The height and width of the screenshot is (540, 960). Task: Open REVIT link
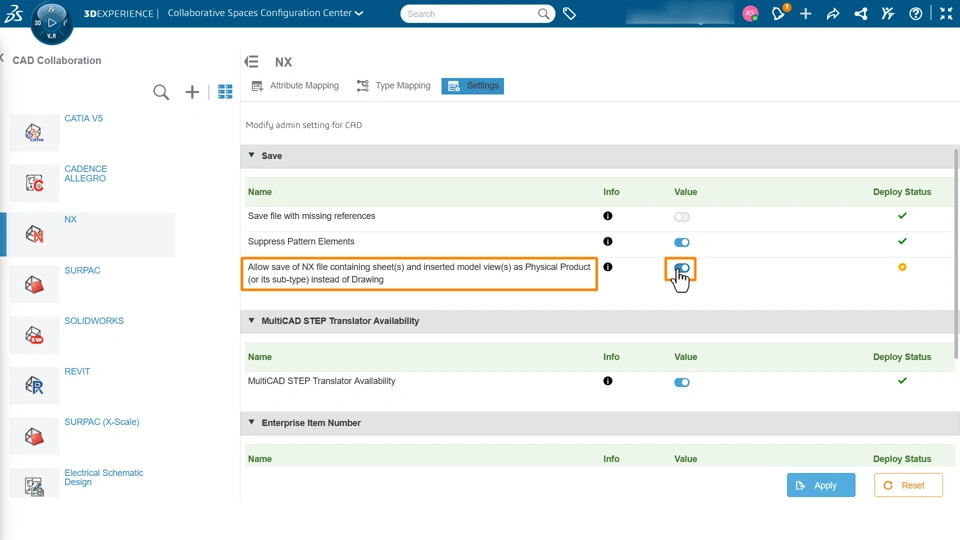click(77, 372)
